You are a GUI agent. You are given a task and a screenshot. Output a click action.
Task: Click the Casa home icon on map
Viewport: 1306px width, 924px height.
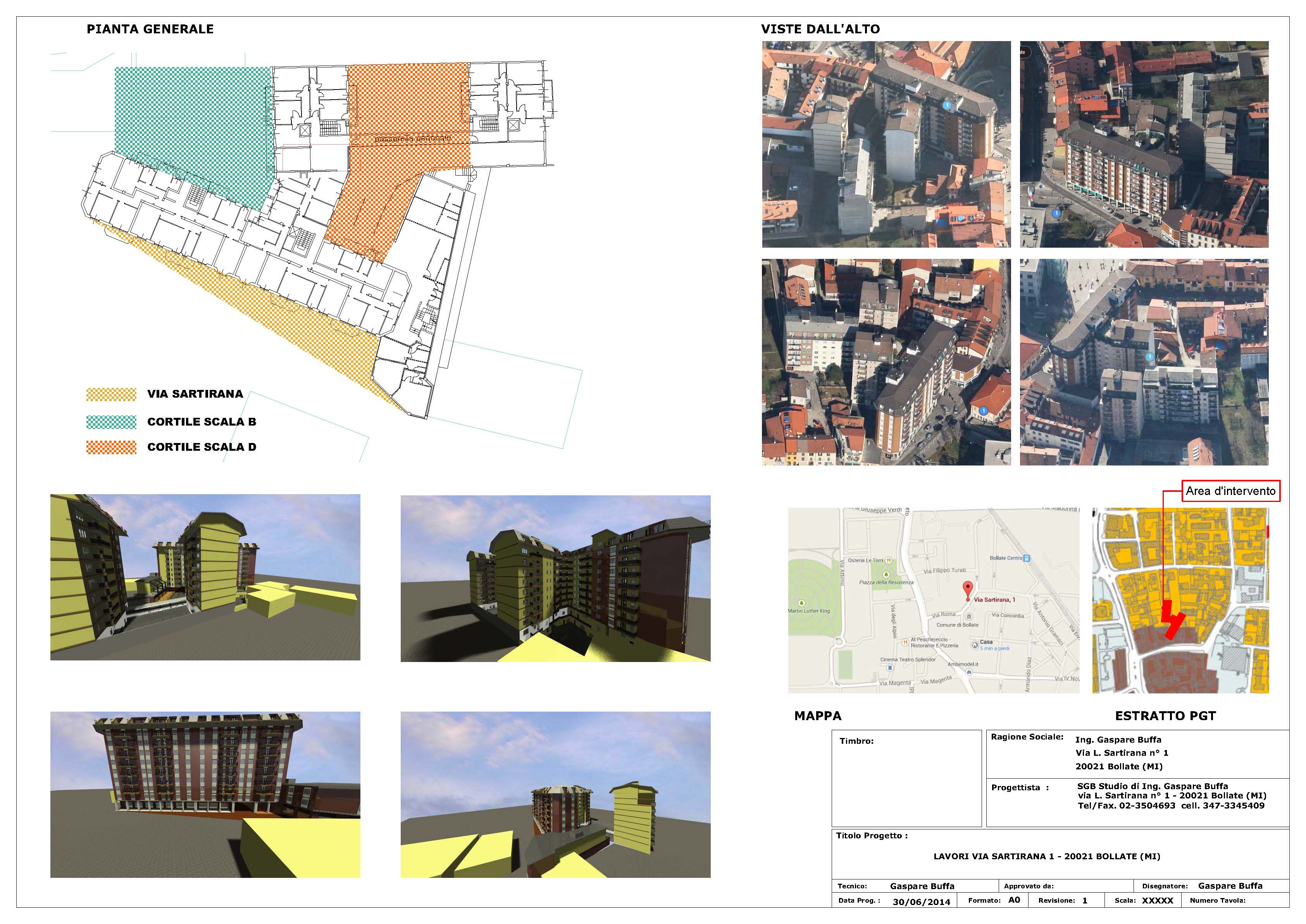[x=974, y=645]
